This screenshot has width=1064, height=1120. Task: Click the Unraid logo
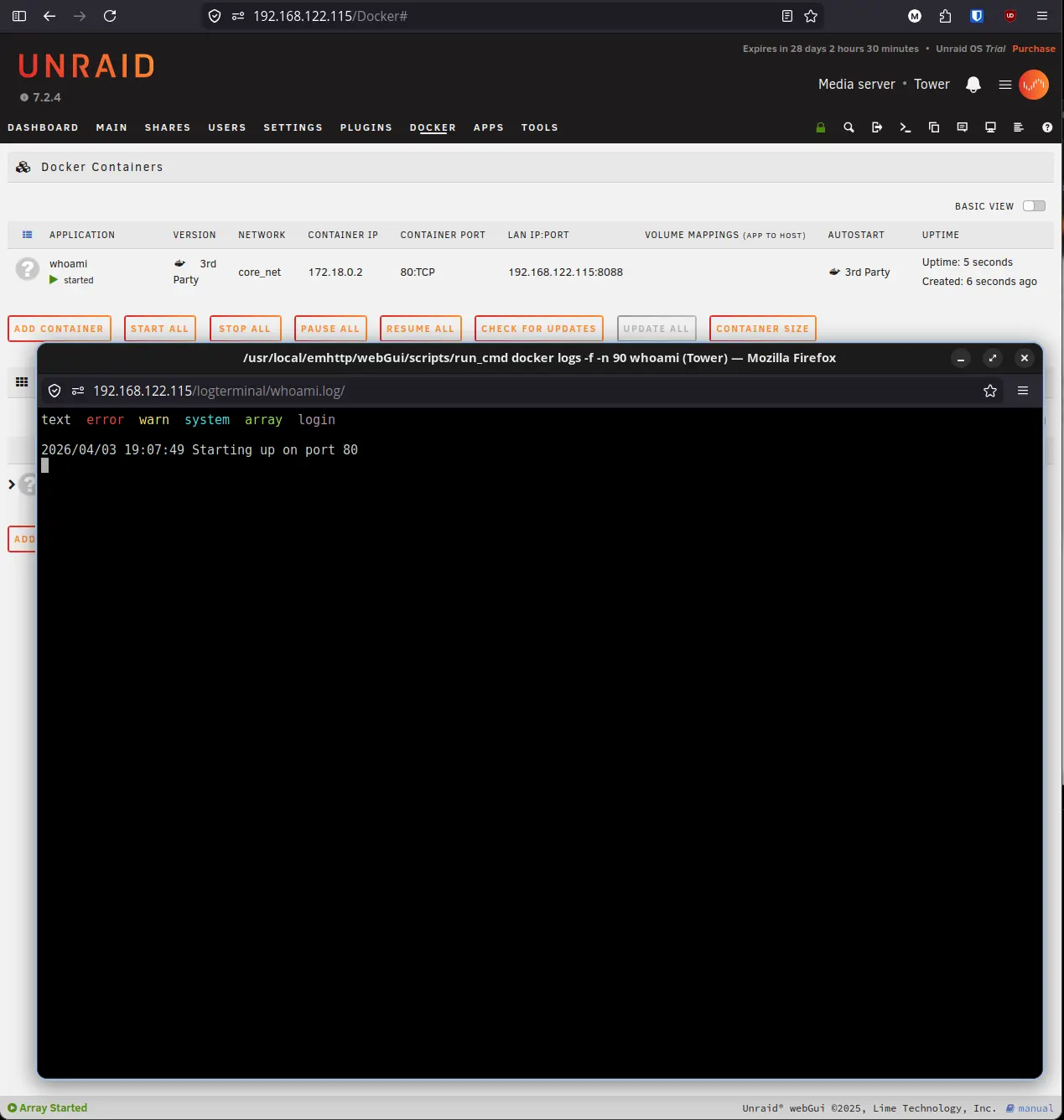pyautogui.click(x=86, y=66)
